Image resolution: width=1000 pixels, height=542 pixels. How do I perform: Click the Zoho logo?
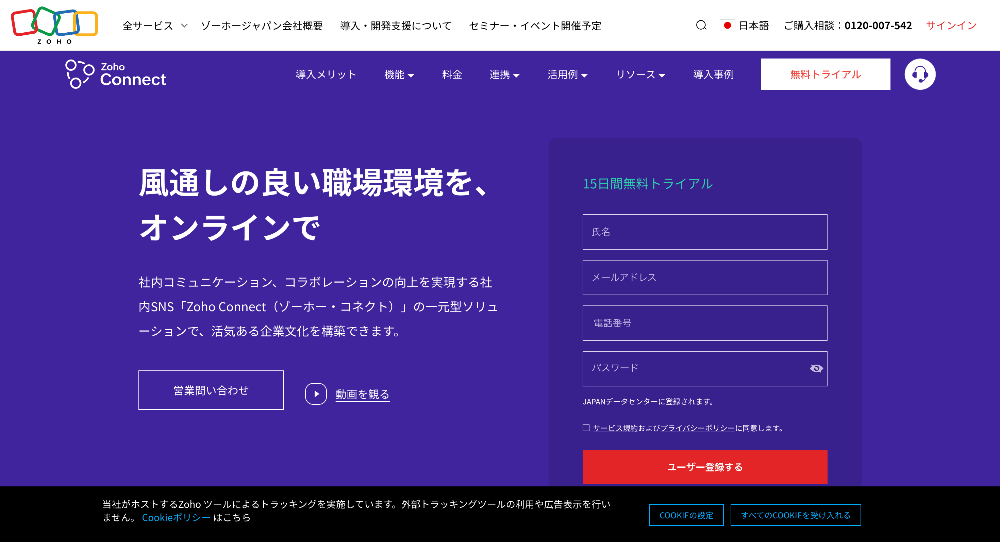coord(54,26)
